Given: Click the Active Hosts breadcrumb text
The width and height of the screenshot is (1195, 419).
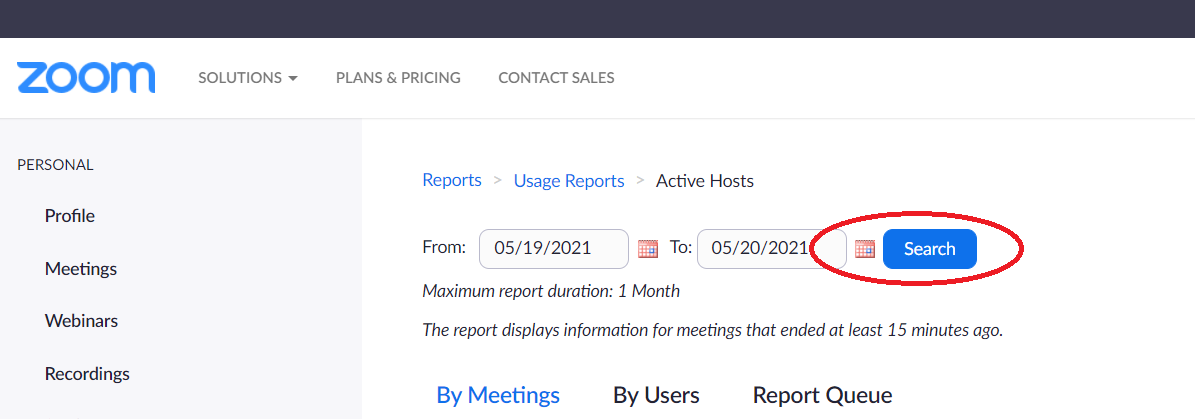Looking at the screenshot, I should (x=705, y=181).
